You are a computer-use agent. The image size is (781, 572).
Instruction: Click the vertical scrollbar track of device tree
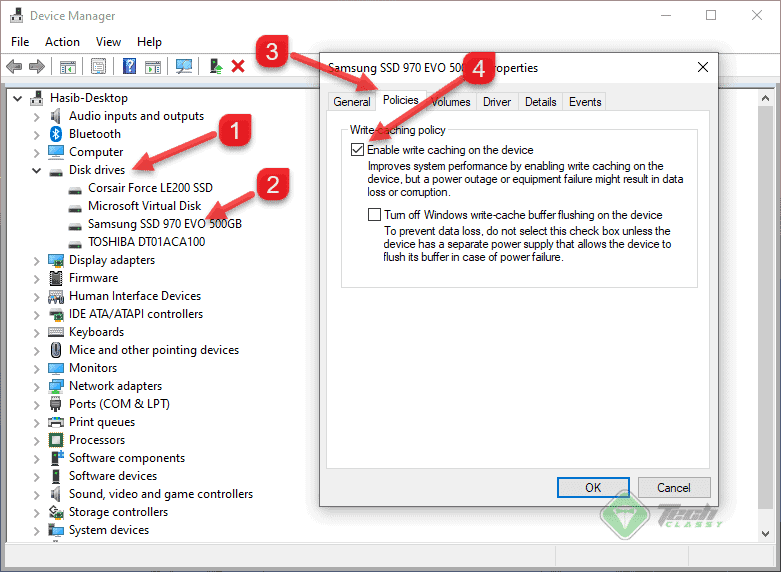point(766,309)
